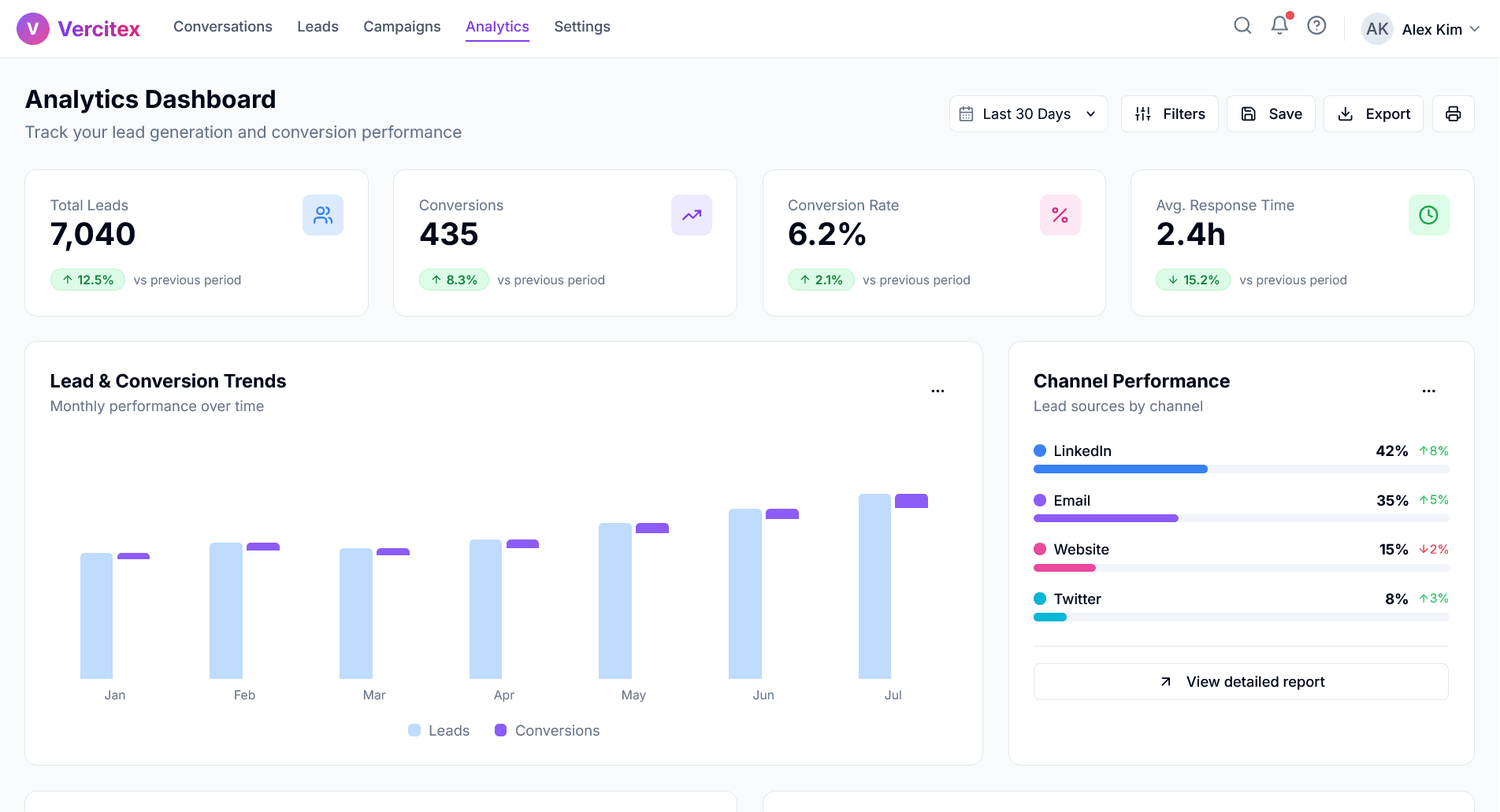Go to the Conversations section
Image resolution: width=1500 pixels, height=812 pixels.
coord(223,26)
